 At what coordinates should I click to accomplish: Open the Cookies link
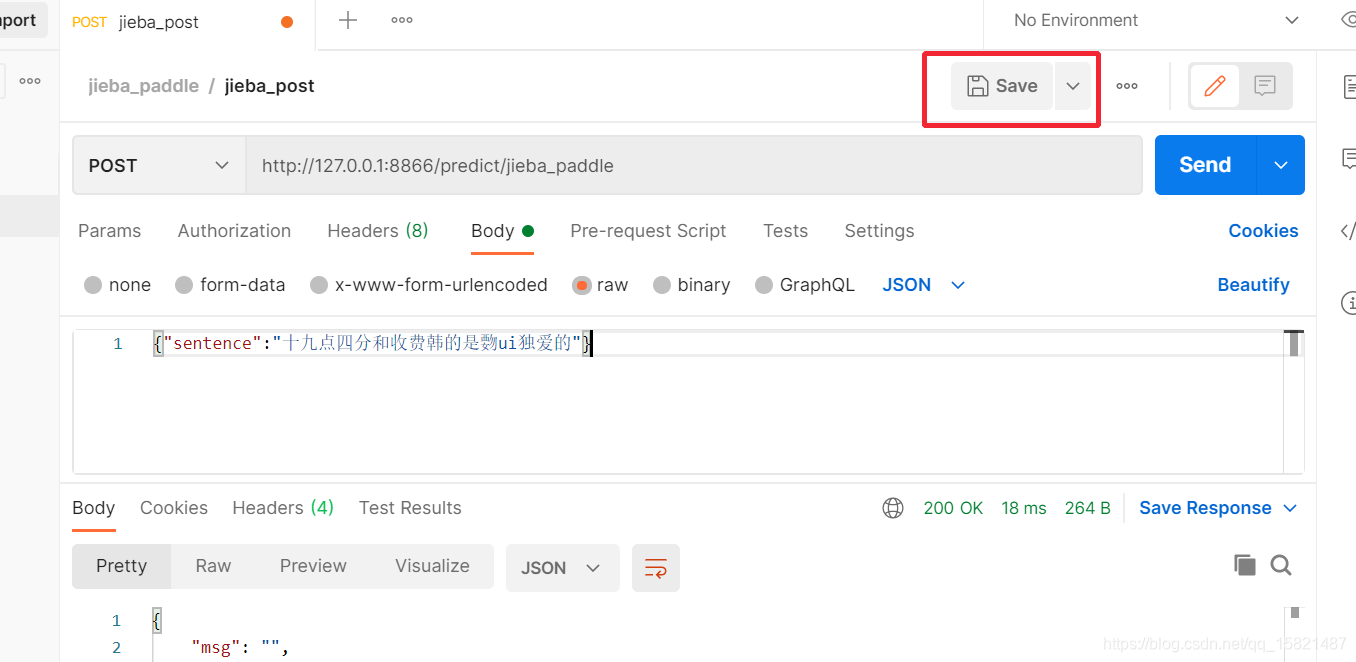(1263, 231)
